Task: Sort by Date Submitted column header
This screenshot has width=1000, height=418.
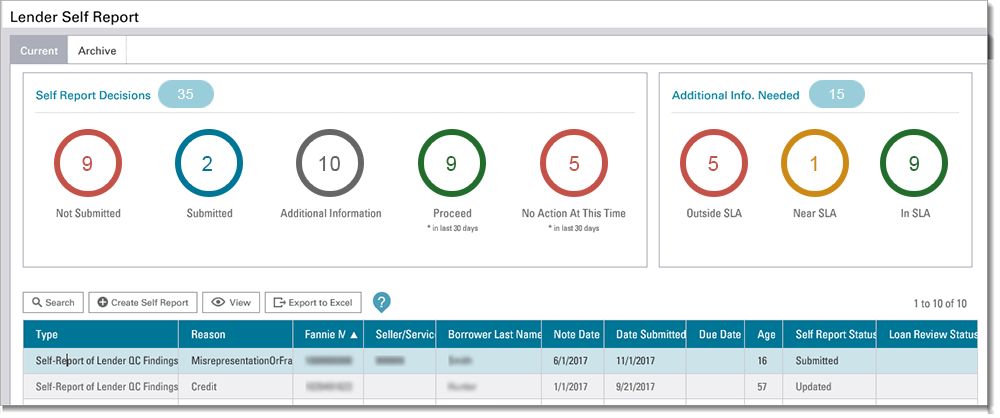Action: point(645,334)
